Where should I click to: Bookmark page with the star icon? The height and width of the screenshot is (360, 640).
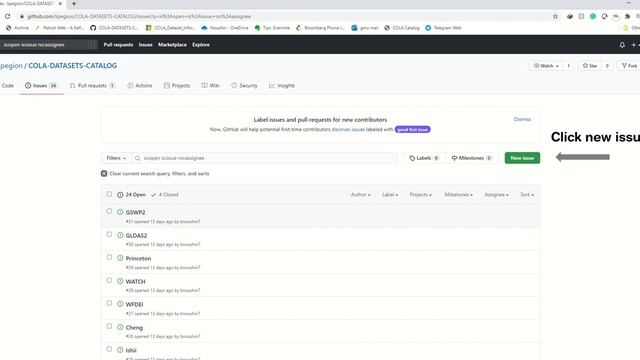pos(556,16)
